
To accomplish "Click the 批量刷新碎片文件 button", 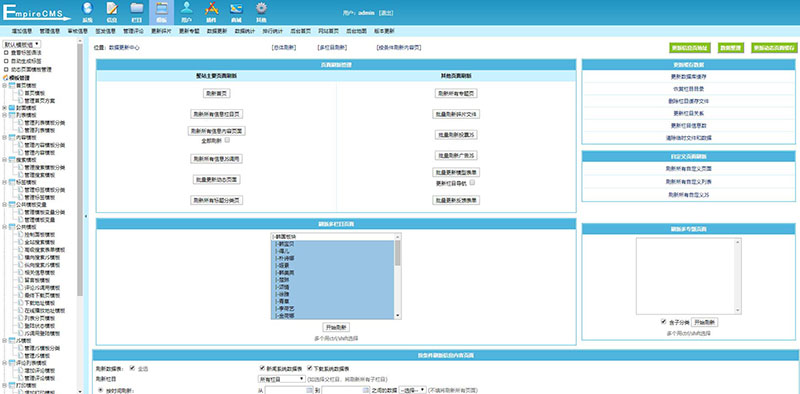I will click(x=456, y=114).
